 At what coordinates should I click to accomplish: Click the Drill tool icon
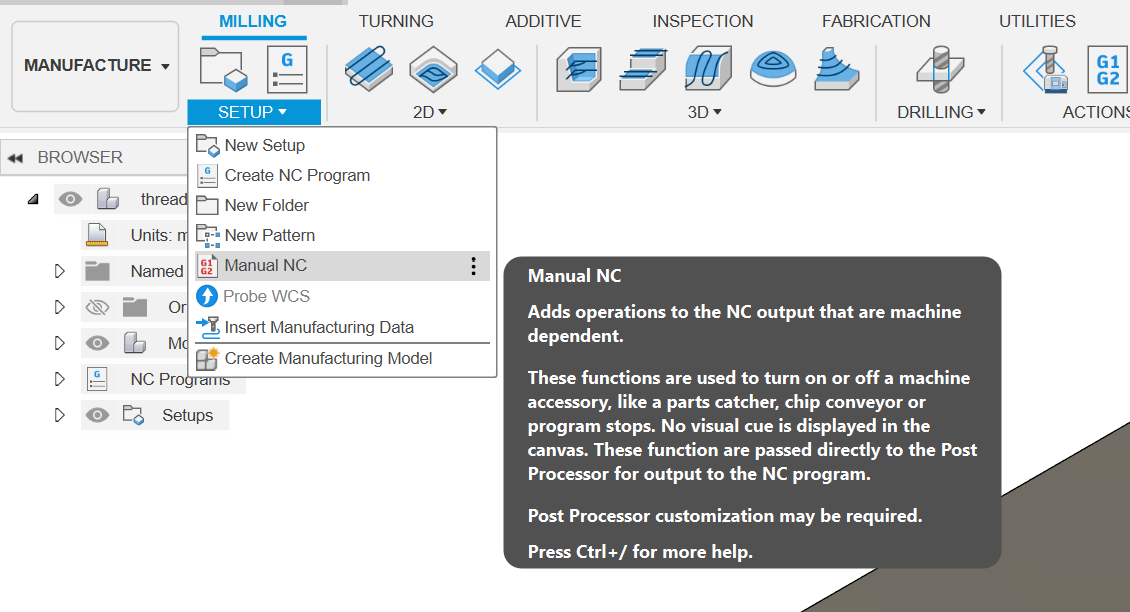coord(940,68)
